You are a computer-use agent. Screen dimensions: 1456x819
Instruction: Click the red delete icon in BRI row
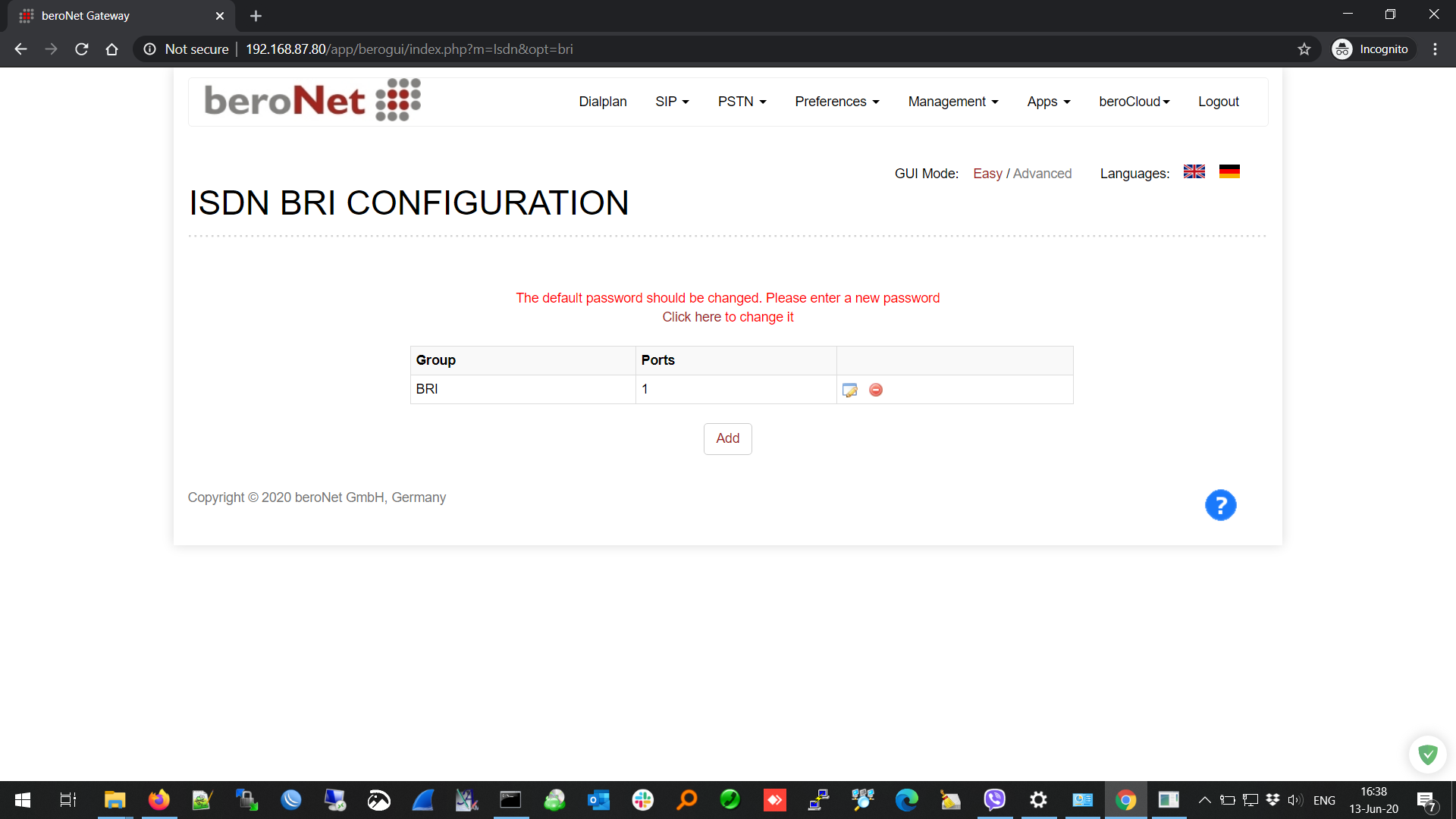click(876, 390)
